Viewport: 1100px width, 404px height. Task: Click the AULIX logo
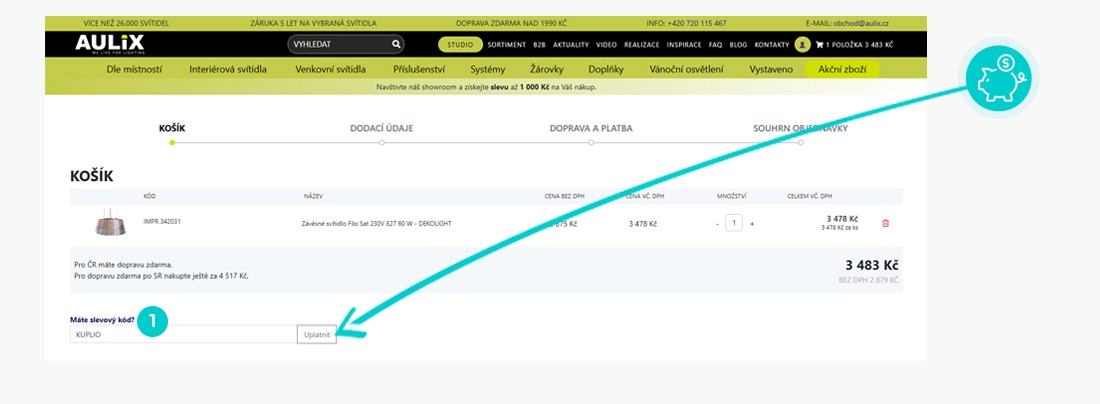click(x=109, y=44)
